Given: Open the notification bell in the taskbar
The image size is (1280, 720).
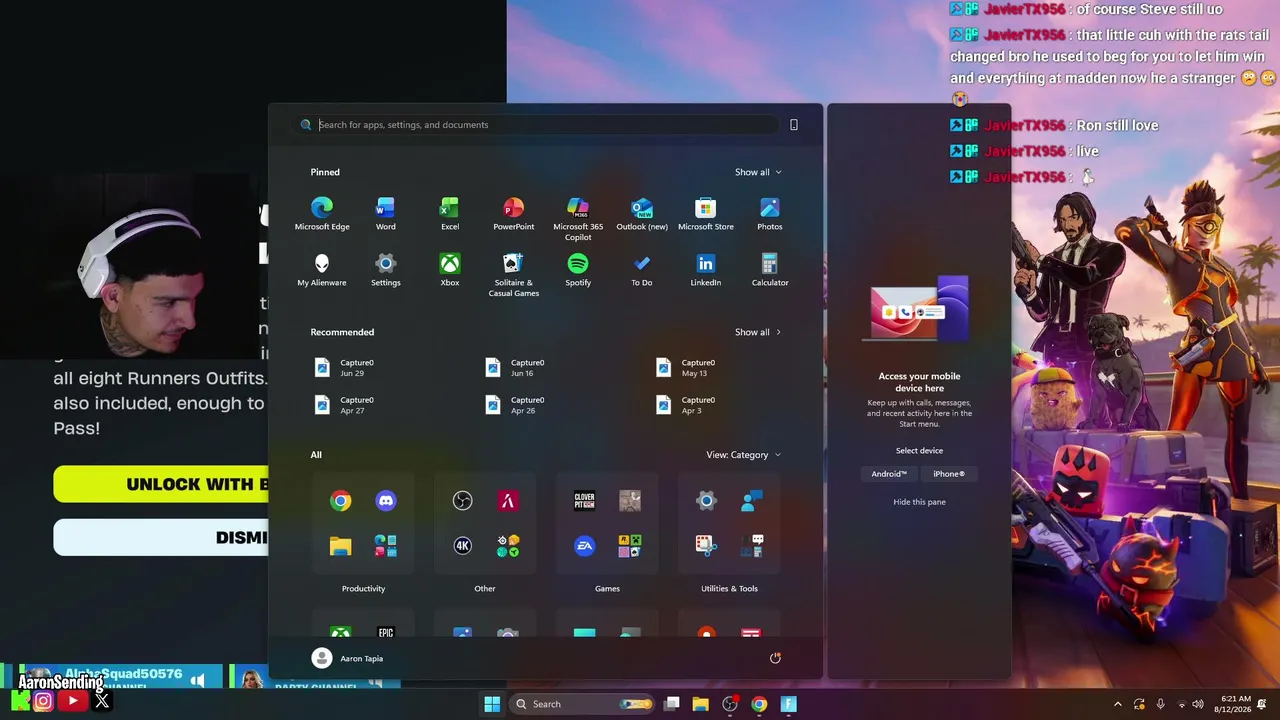Looking at the screenshot, I should [x=1262, y=704].
